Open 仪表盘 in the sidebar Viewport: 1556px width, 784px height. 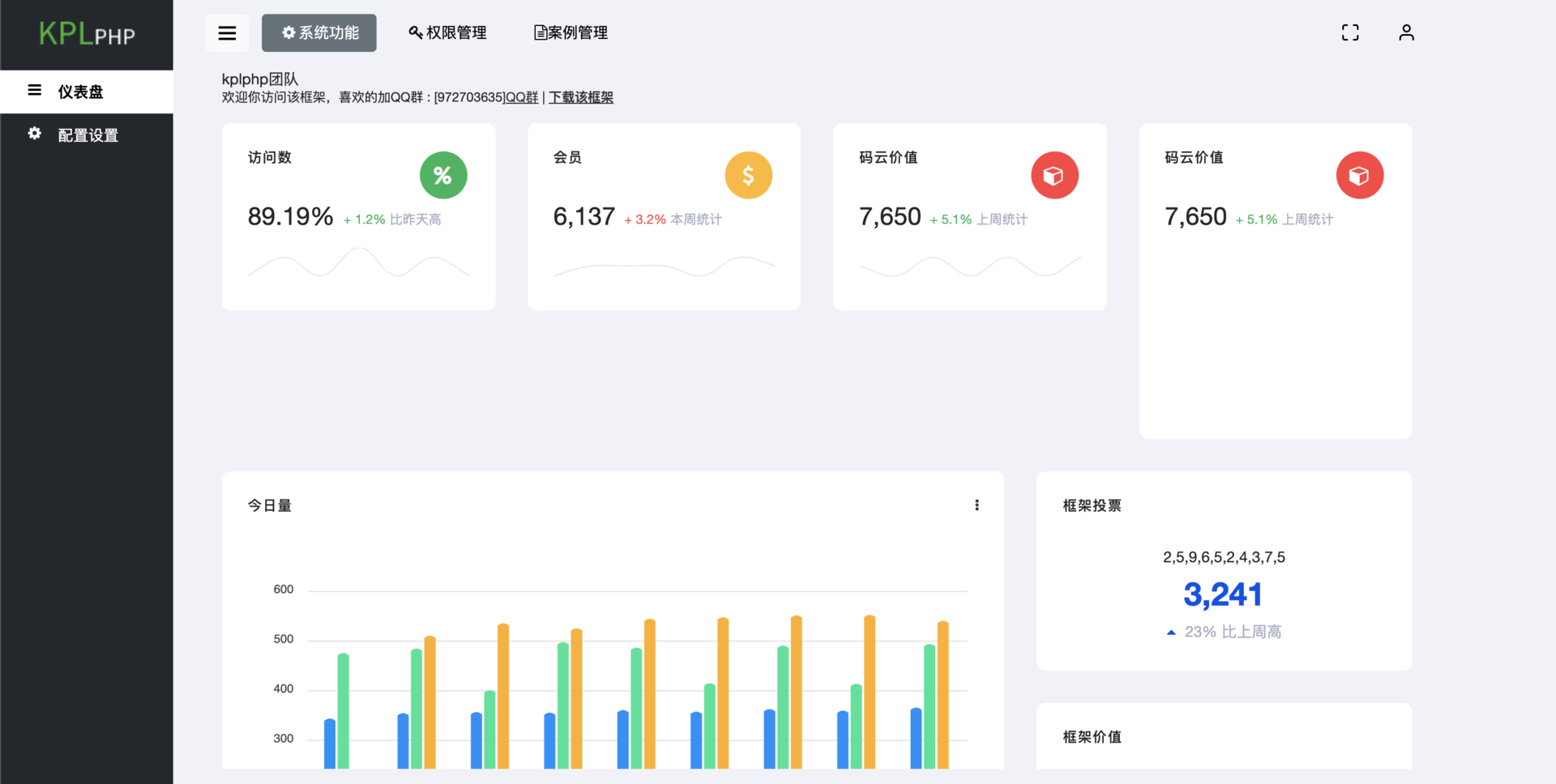click(87, 92)
